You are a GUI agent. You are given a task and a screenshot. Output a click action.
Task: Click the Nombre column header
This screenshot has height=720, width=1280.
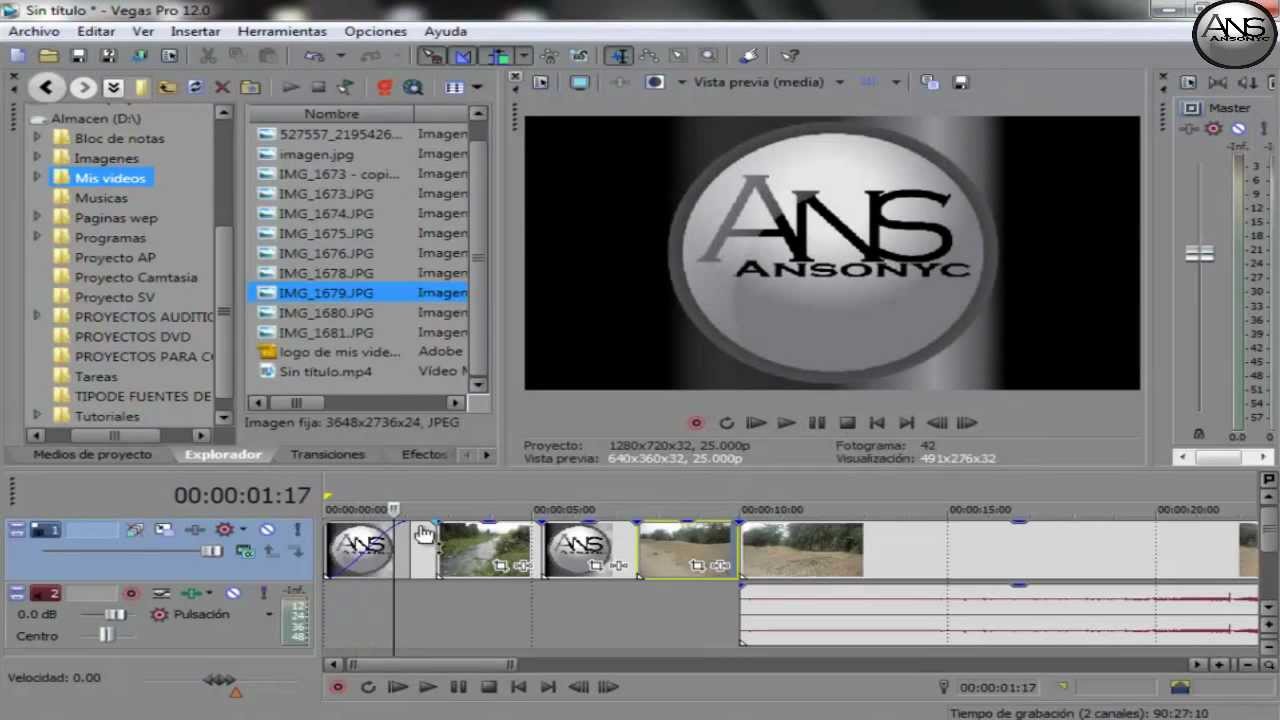pyautogui.click(x=331, y=114)
